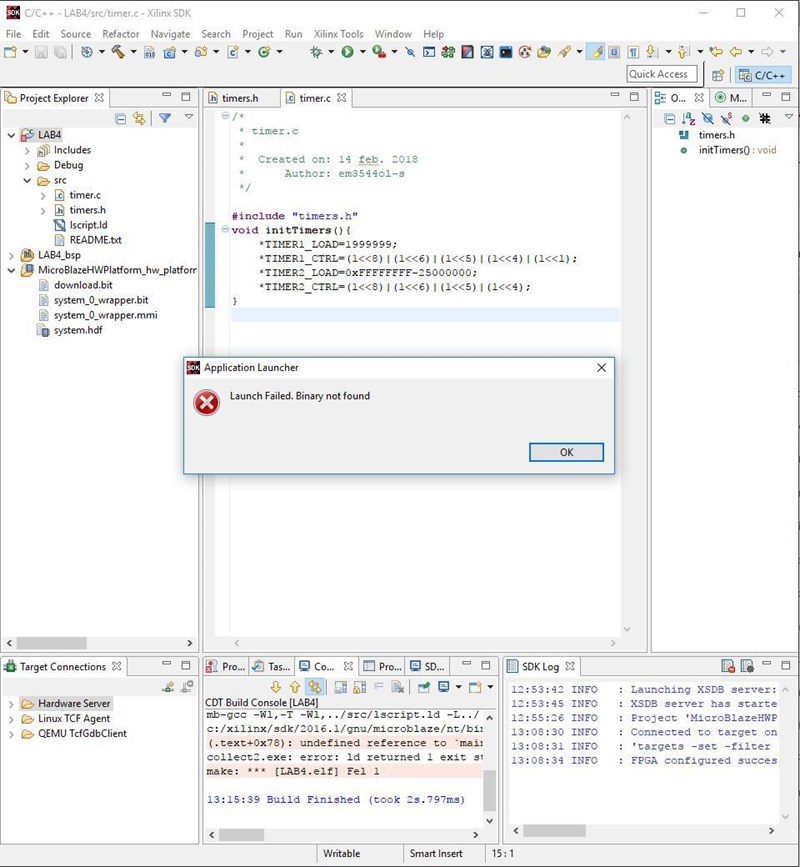800x867 pixels.
Task: Open the Xilinx Tools menu
Action: 338,34
